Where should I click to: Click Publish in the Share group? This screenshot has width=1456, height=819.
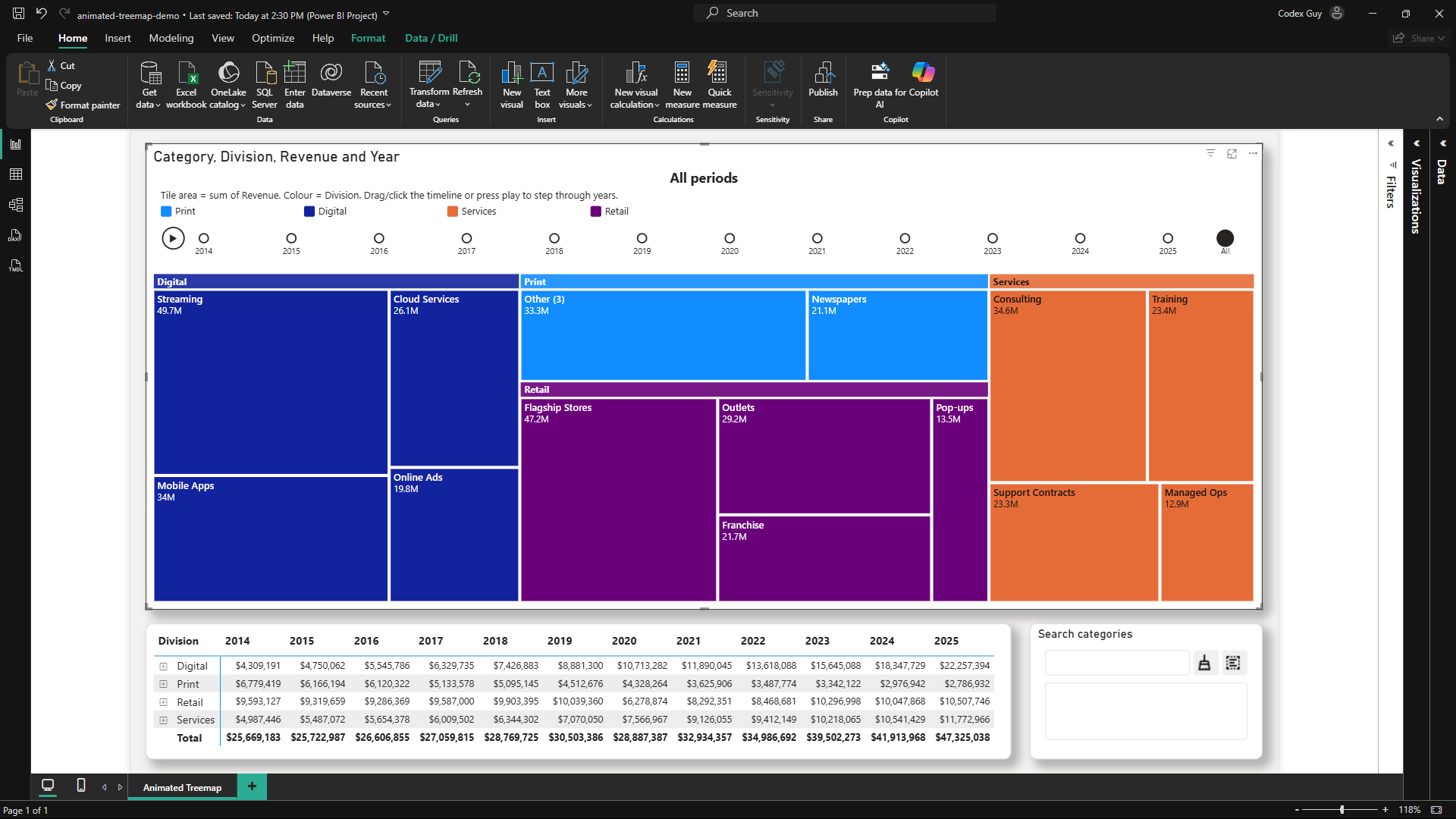tap(823, 80)
